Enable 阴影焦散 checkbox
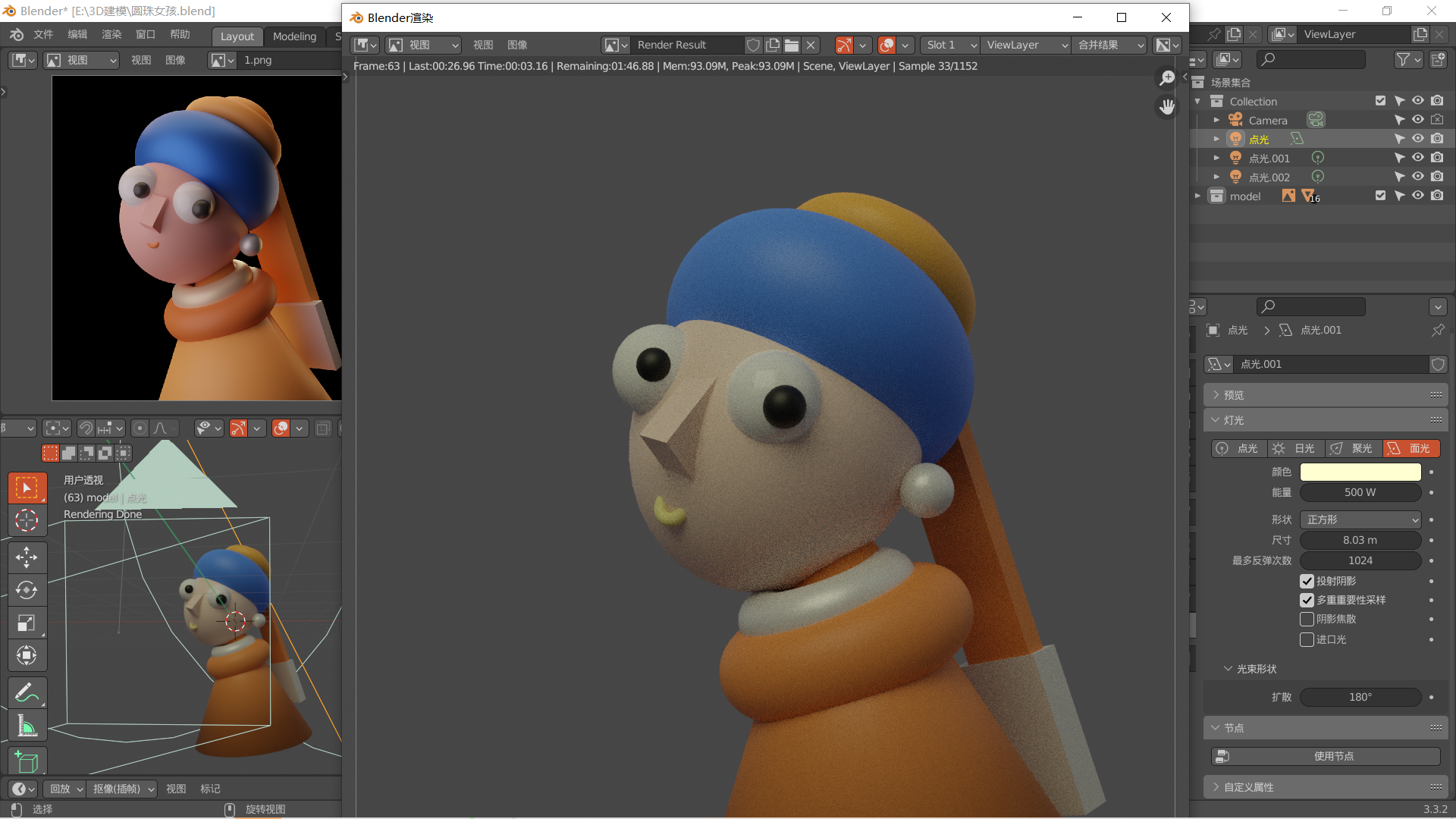Image resolution: width=1456 pixels, height=819 pixels. point(1307,619)
